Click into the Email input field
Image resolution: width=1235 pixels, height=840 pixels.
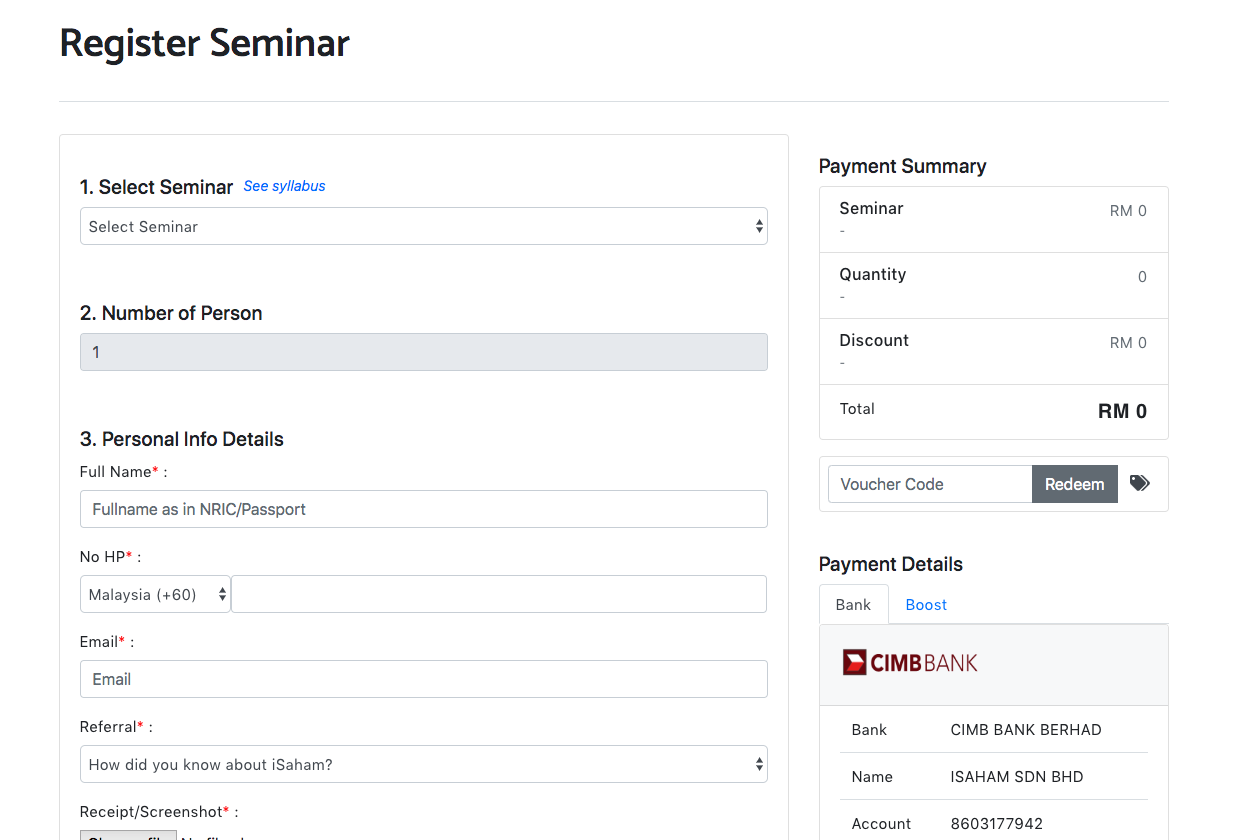click(423, 679)
